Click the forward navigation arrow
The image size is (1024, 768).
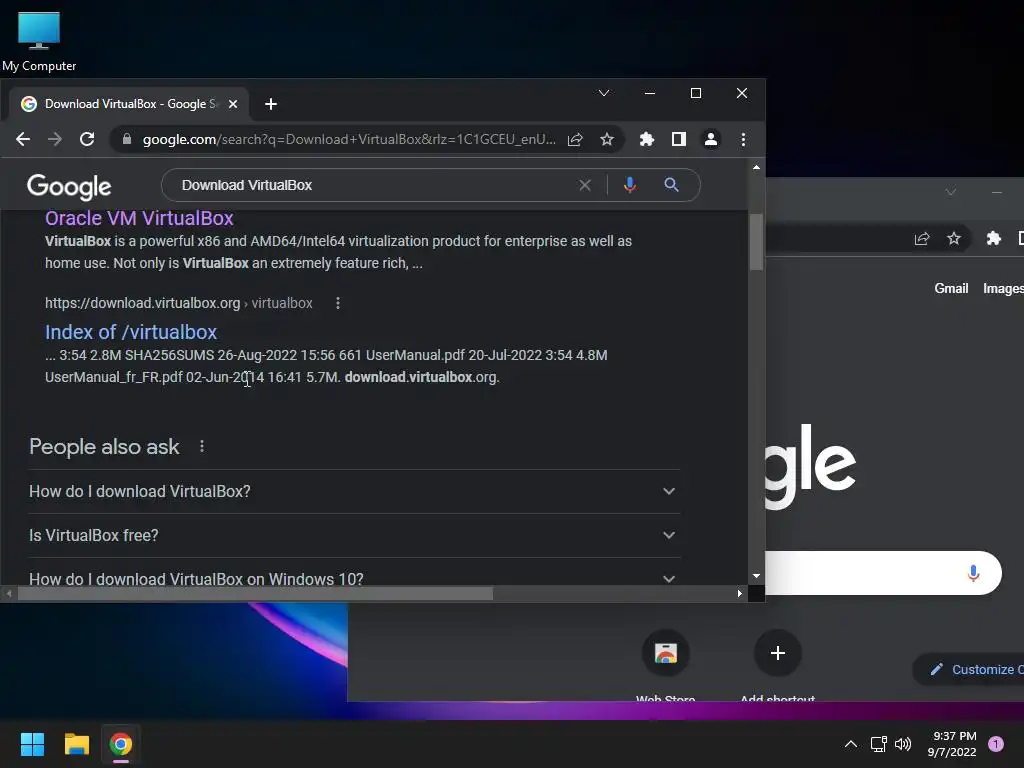[55, 139]
